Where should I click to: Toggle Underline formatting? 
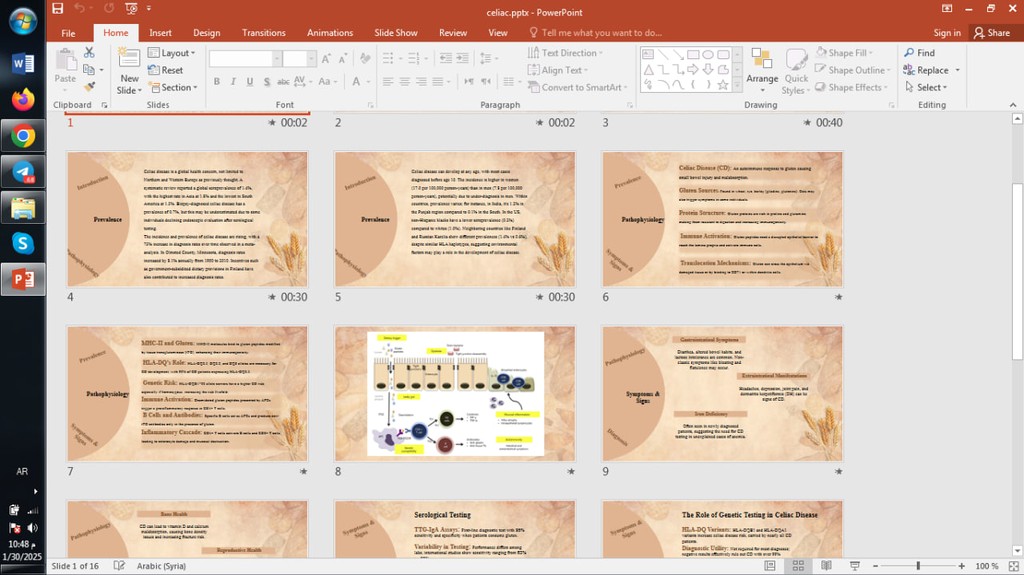249,82
